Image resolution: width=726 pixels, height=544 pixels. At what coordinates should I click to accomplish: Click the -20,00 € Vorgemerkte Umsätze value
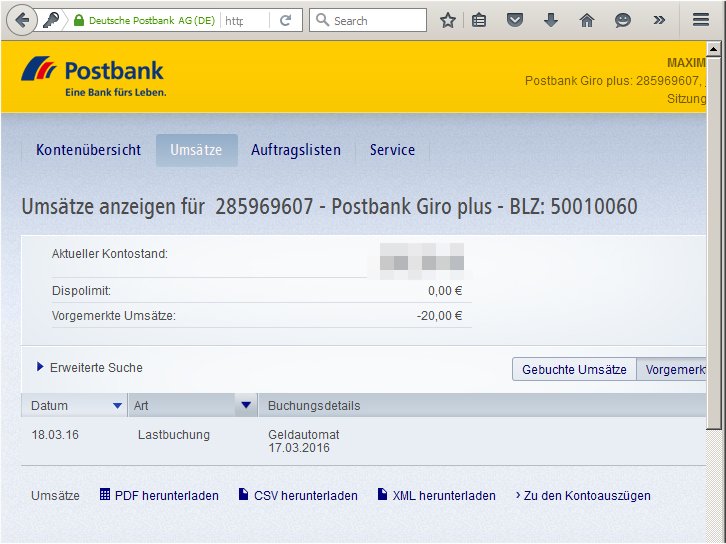(x=439, y=316)
